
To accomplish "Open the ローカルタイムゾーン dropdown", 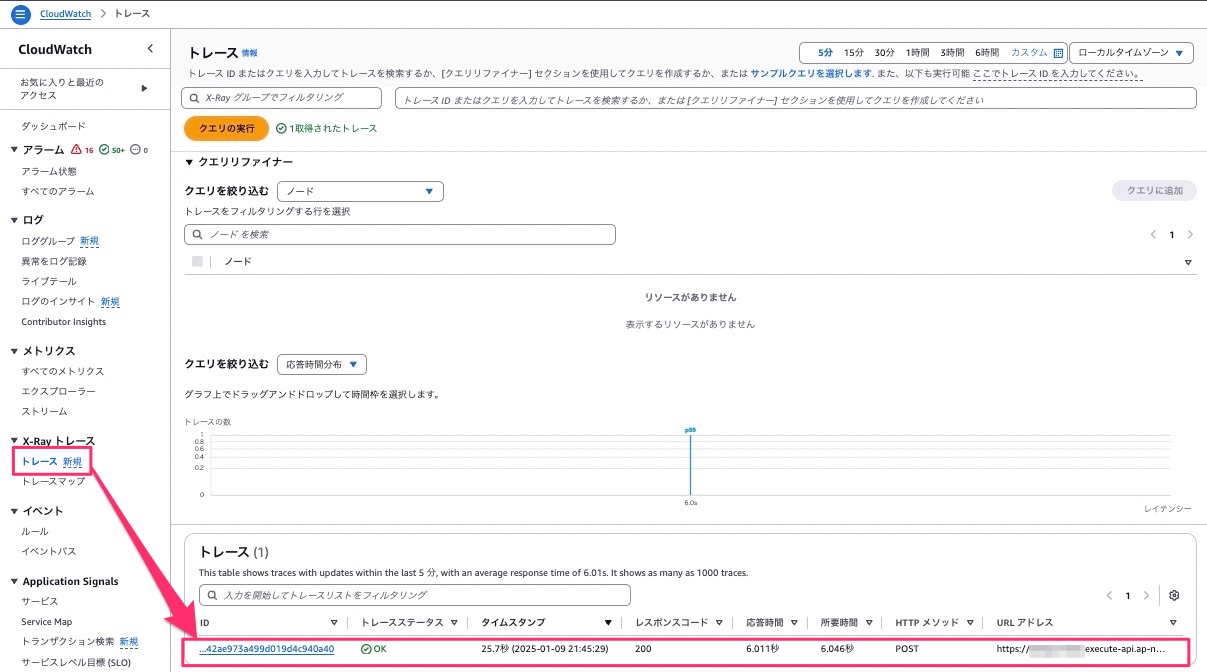I will 1131,53.
